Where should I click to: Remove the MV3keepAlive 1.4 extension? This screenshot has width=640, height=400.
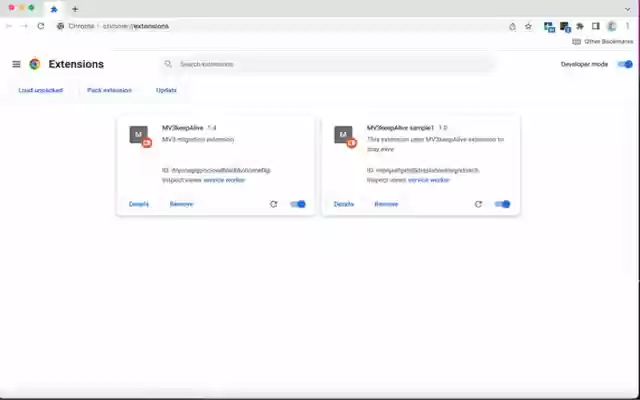(x=182, y=204)
